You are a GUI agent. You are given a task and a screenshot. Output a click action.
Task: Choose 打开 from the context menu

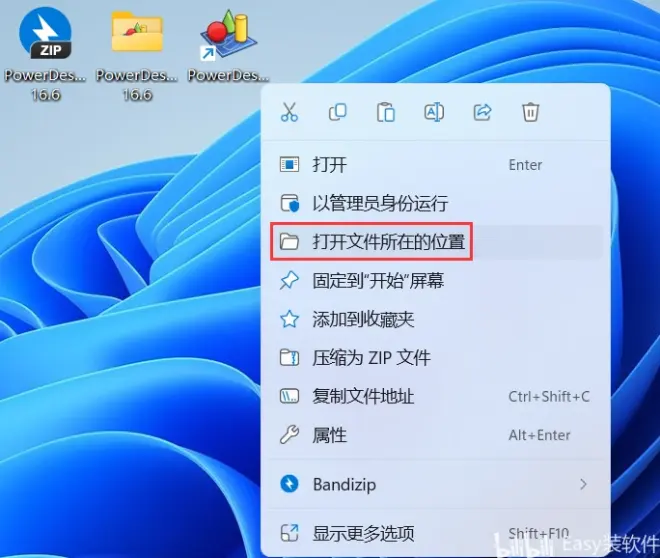tap(436, 165)
